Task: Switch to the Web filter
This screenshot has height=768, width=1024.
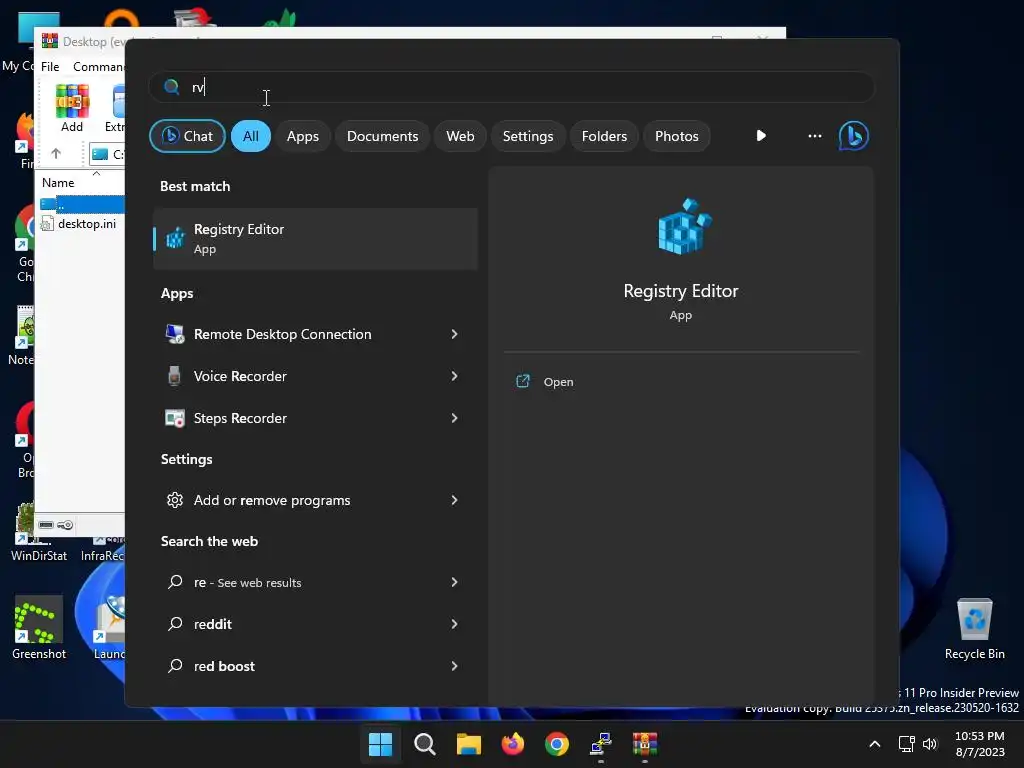Action: (460, 136)
